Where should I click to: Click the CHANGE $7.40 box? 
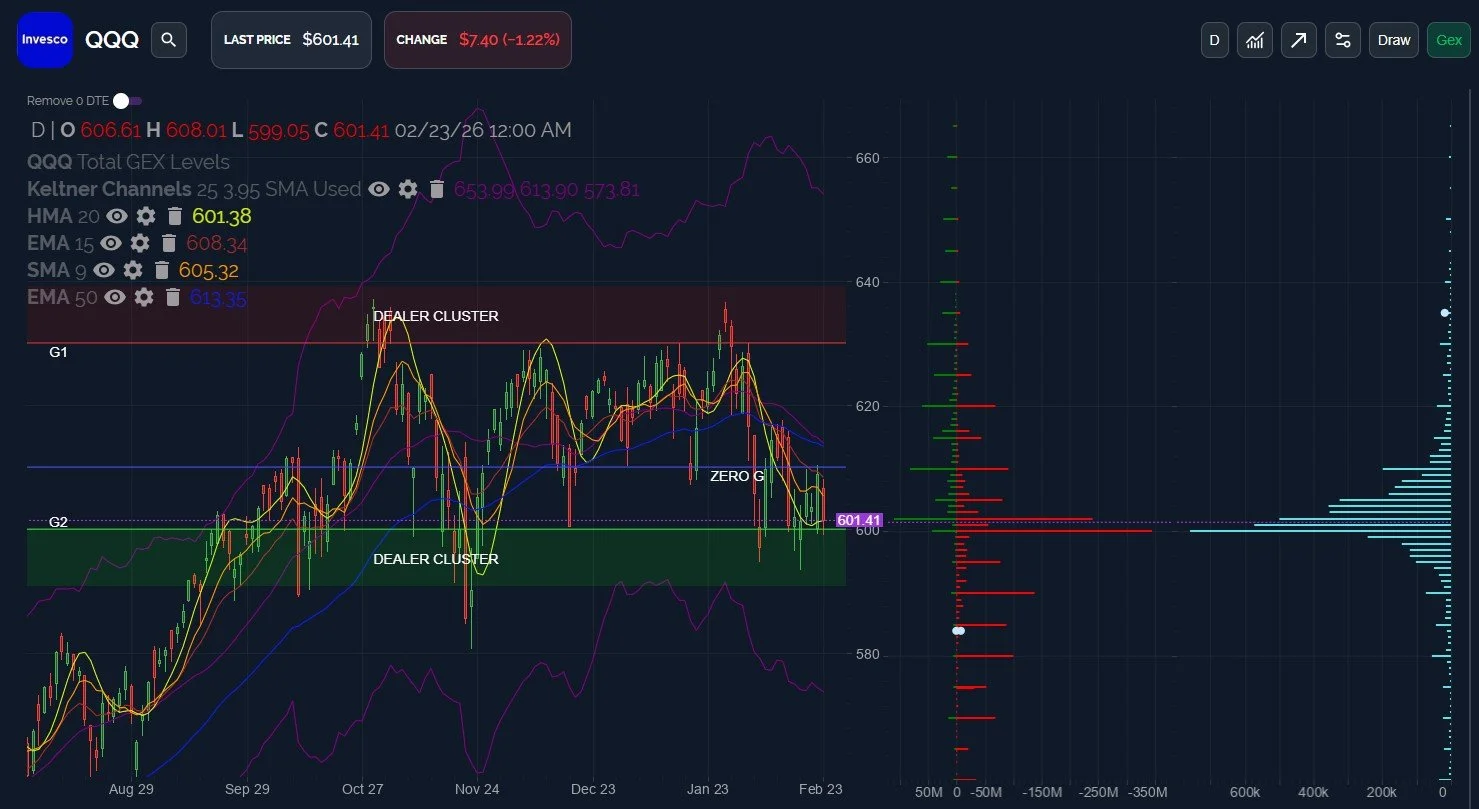[478, 40]
